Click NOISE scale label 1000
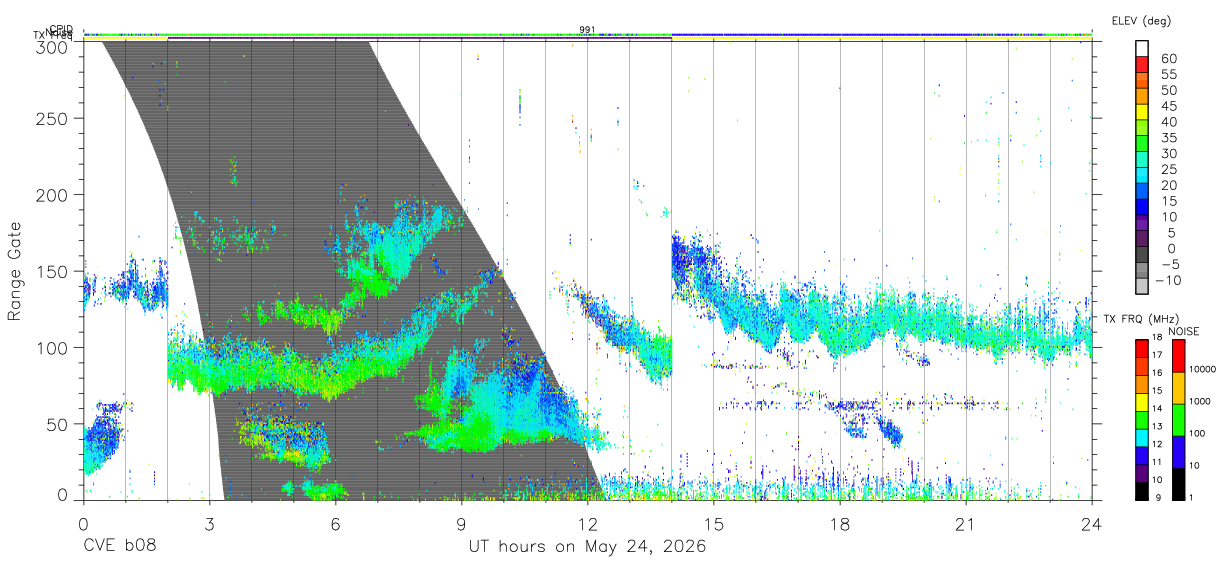The image size is (1228, 567). point(1200,401)
